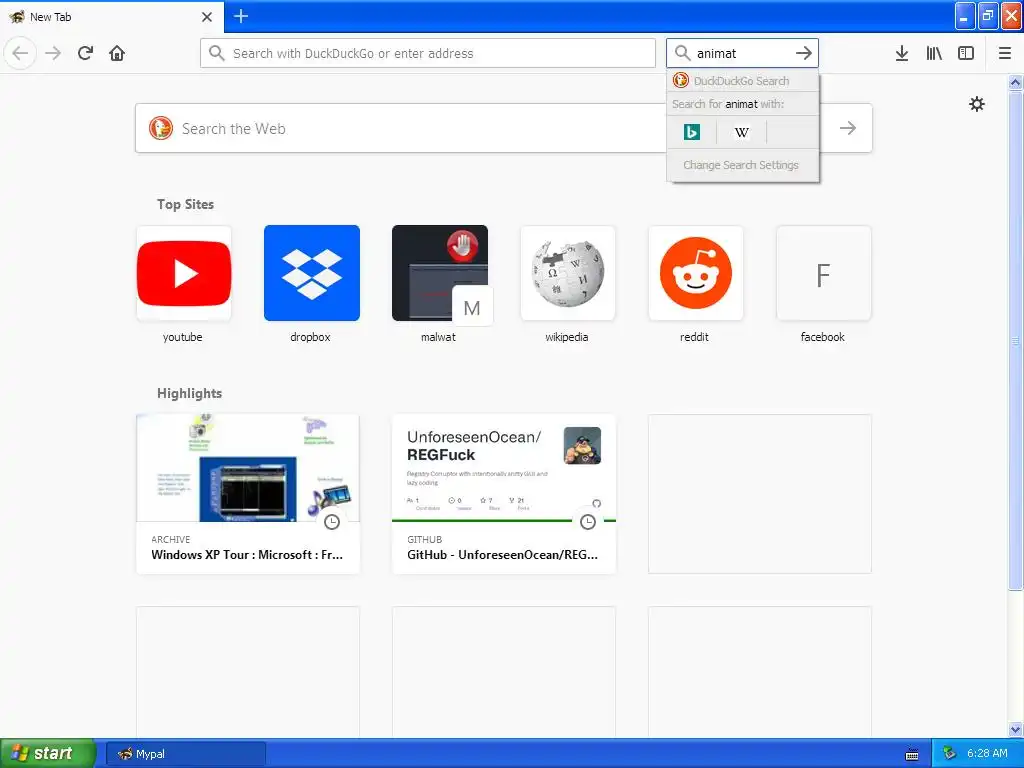1024x768 pixels.
Task: Focus the search box containing animat
Action: (742, 53)
